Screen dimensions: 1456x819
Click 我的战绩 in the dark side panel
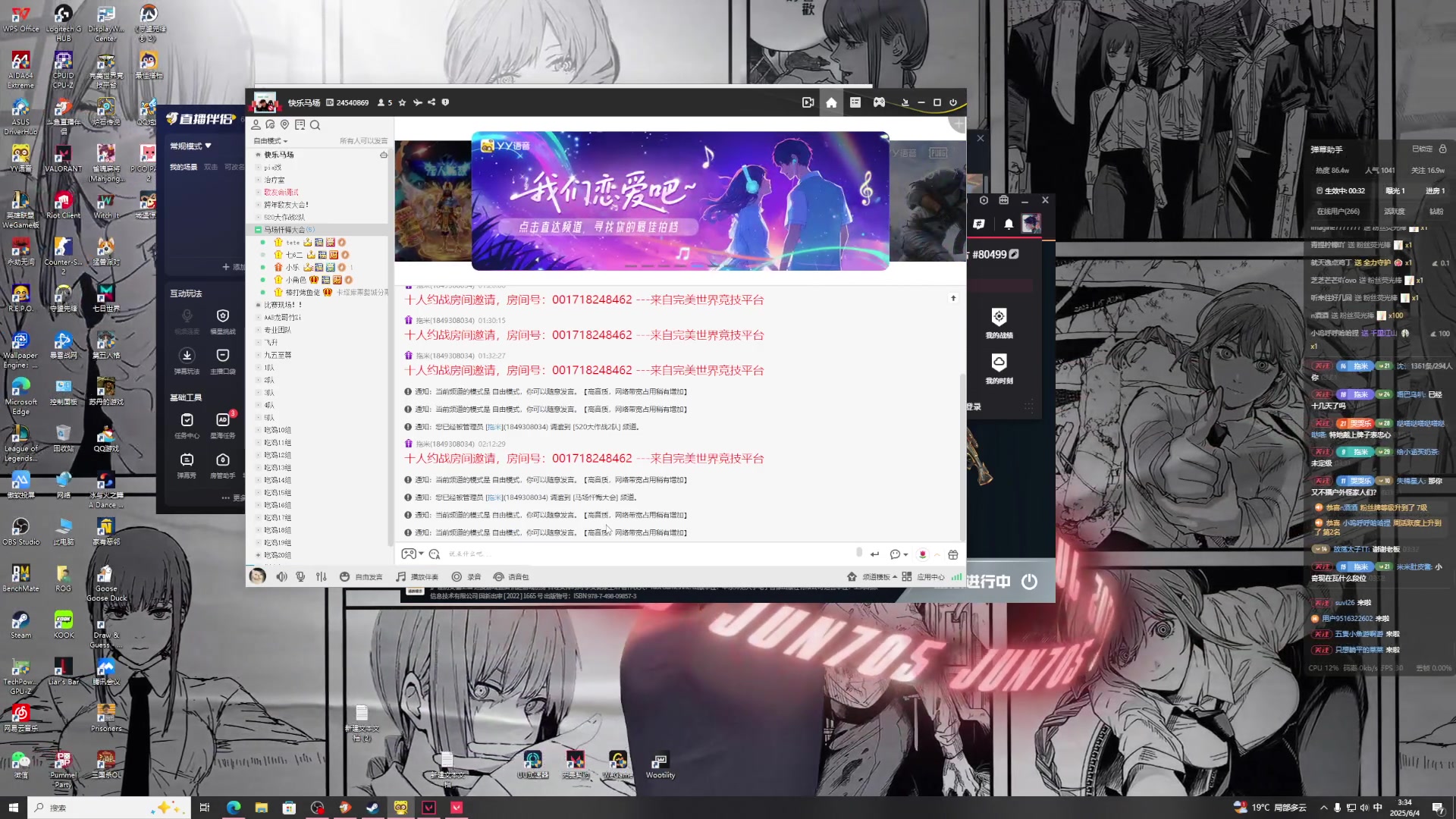pos(999,323)
